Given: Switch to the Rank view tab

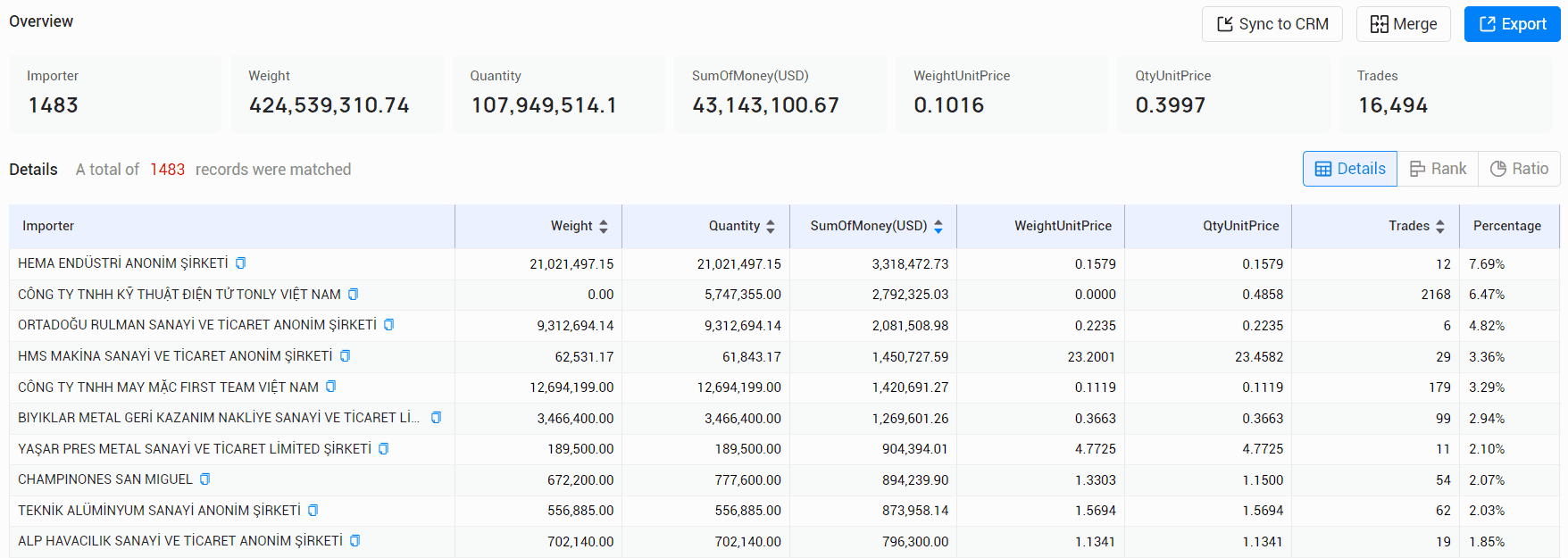Looking at the screenshot, I should pyautogui.click(x=1438, y=169).
